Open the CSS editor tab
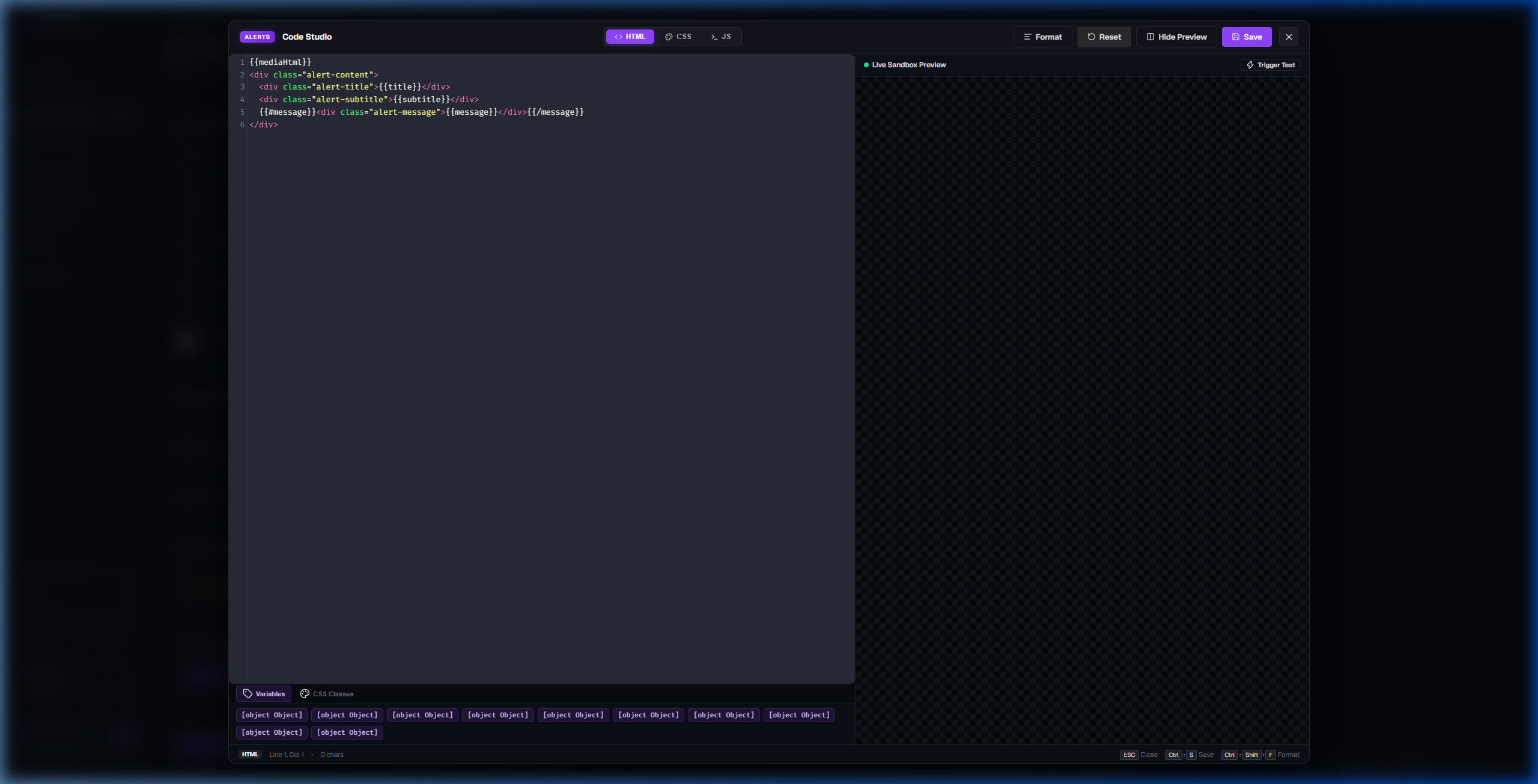Screen dimensions: 1538x784 678,37
